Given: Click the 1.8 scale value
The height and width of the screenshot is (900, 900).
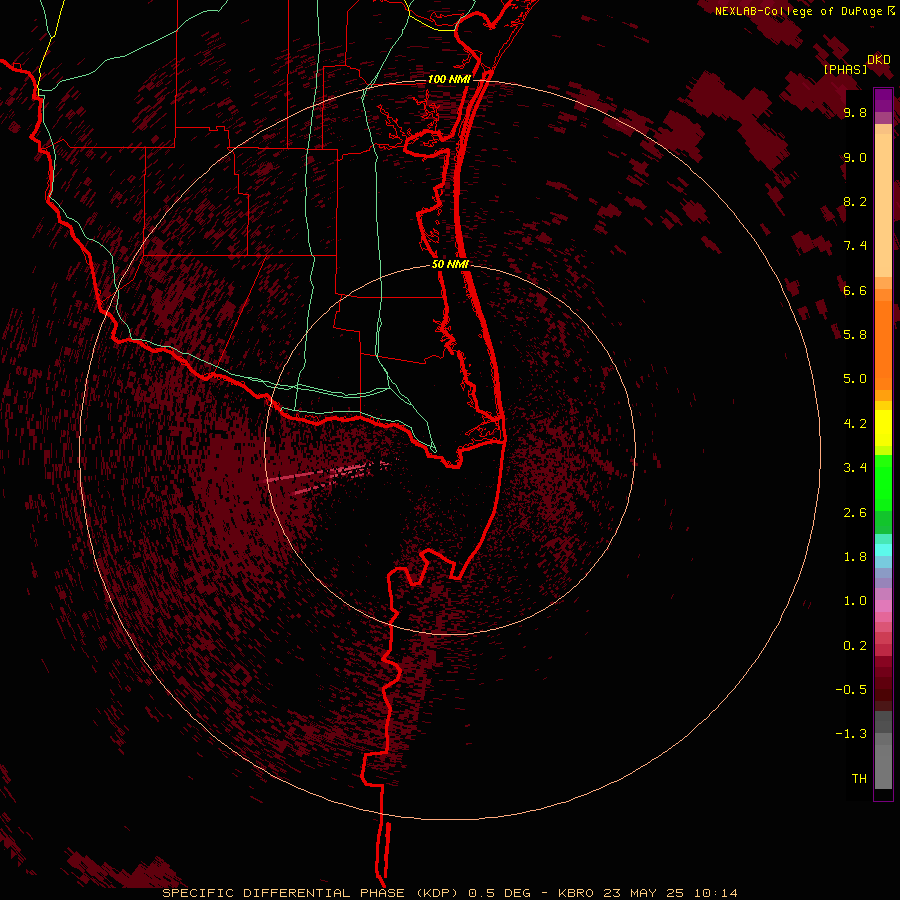Looking at the screenshot, I should tap(855, 557).
